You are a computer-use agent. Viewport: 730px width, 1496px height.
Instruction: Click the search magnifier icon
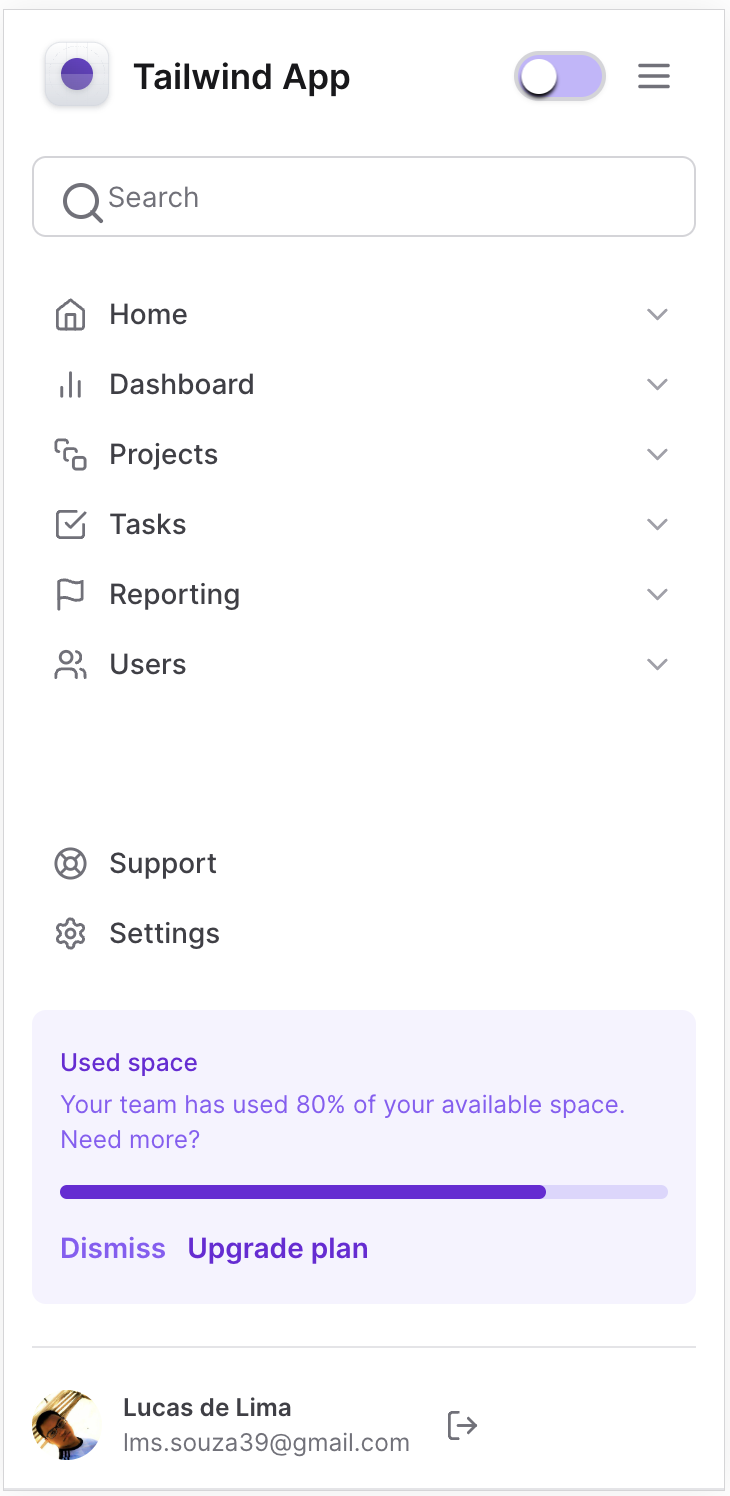(x=82, y=200)
